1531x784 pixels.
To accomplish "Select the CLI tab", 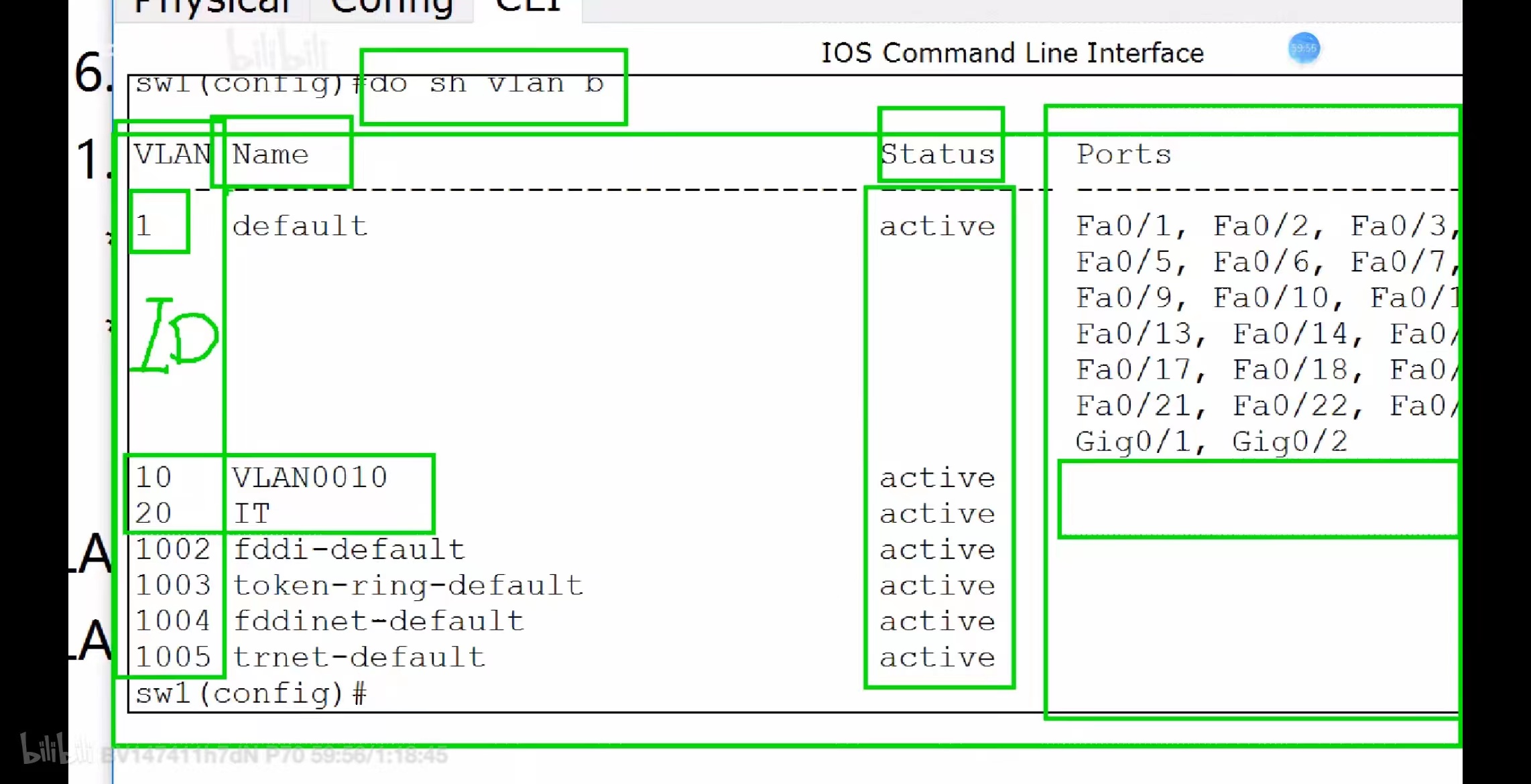I will [528, 7].
